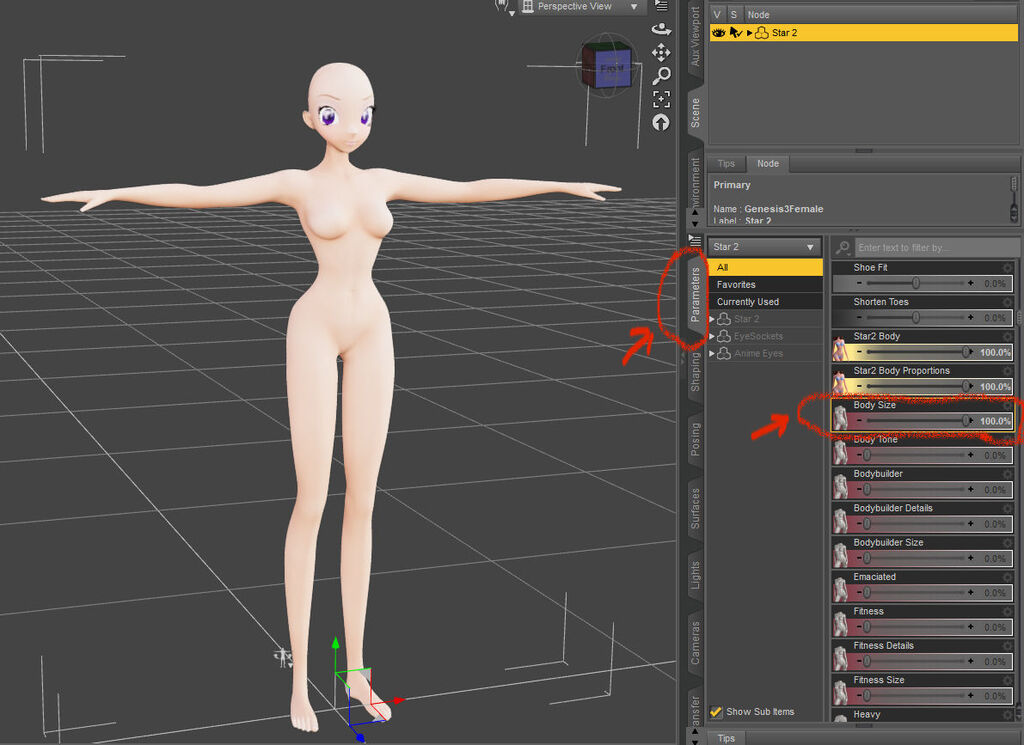
Task: Click the Fitness Size plus button
Action: [970, 696]
